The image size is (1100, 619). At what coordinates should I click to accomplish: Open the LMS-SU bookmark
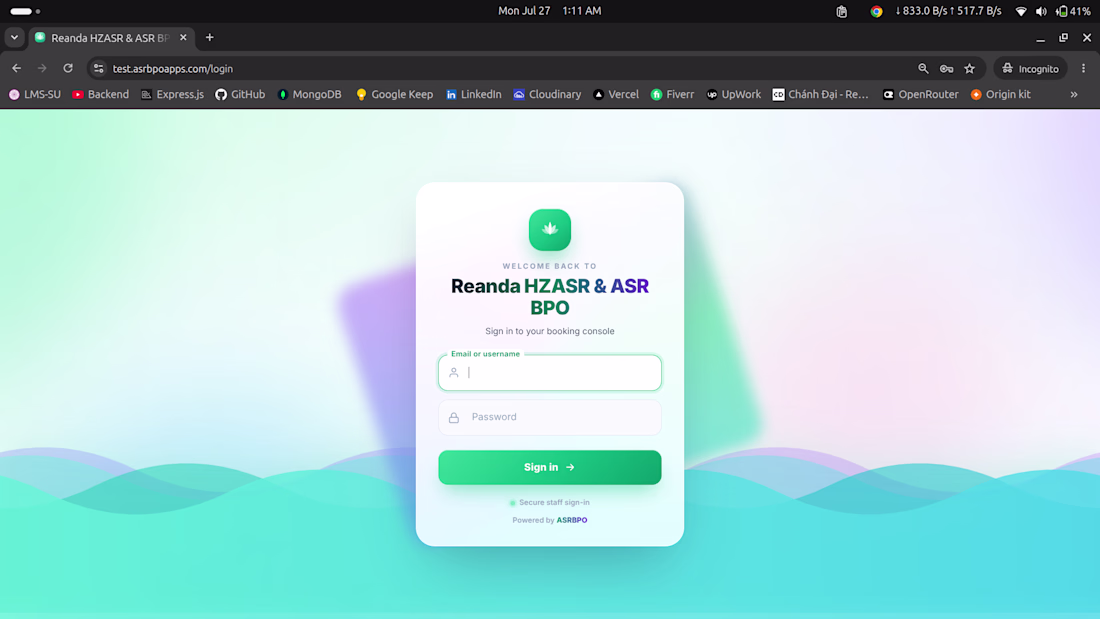click(35, 94)
